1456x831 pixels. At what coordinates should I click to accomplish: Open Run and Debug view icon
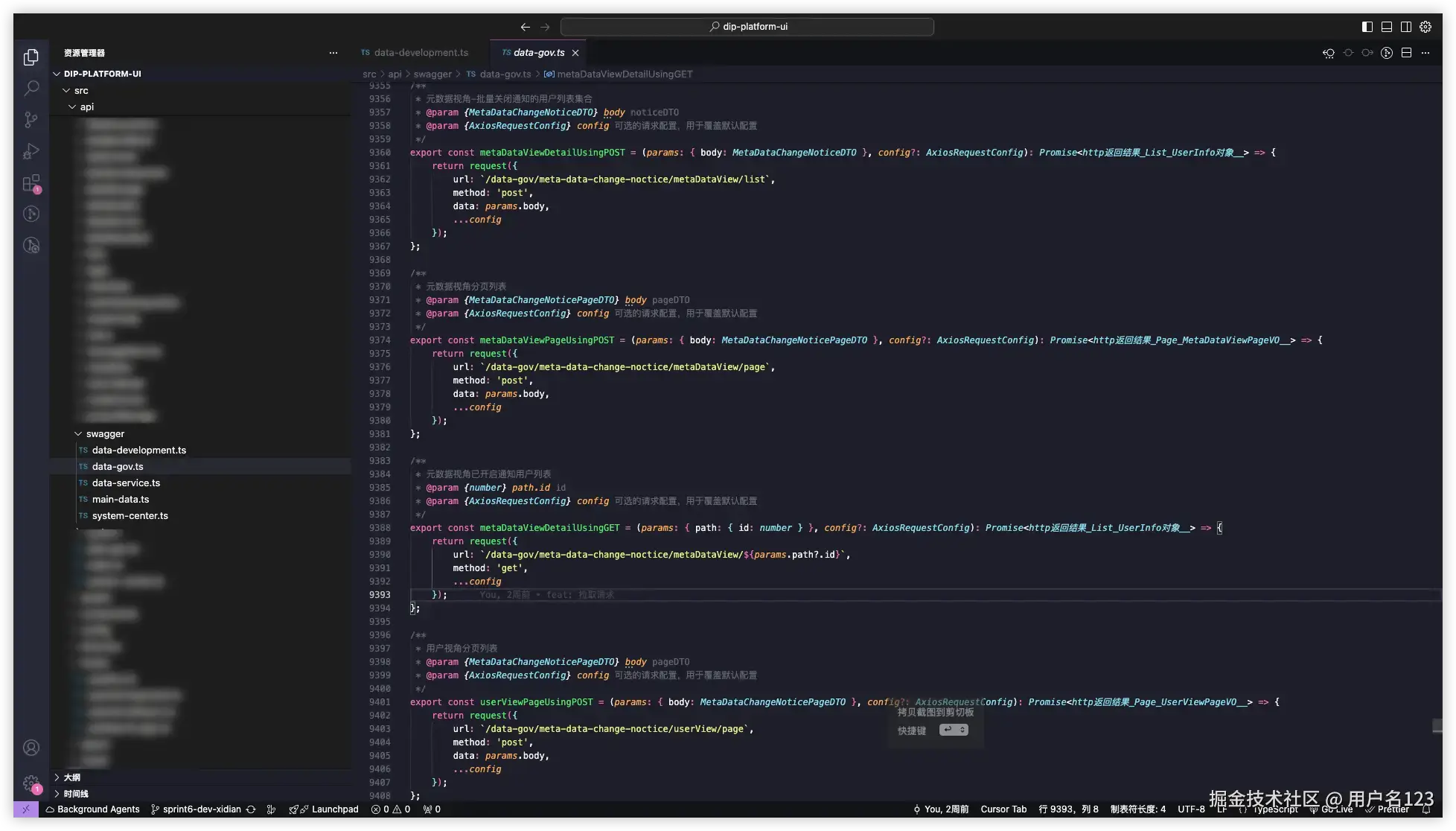tap(31, 151)
